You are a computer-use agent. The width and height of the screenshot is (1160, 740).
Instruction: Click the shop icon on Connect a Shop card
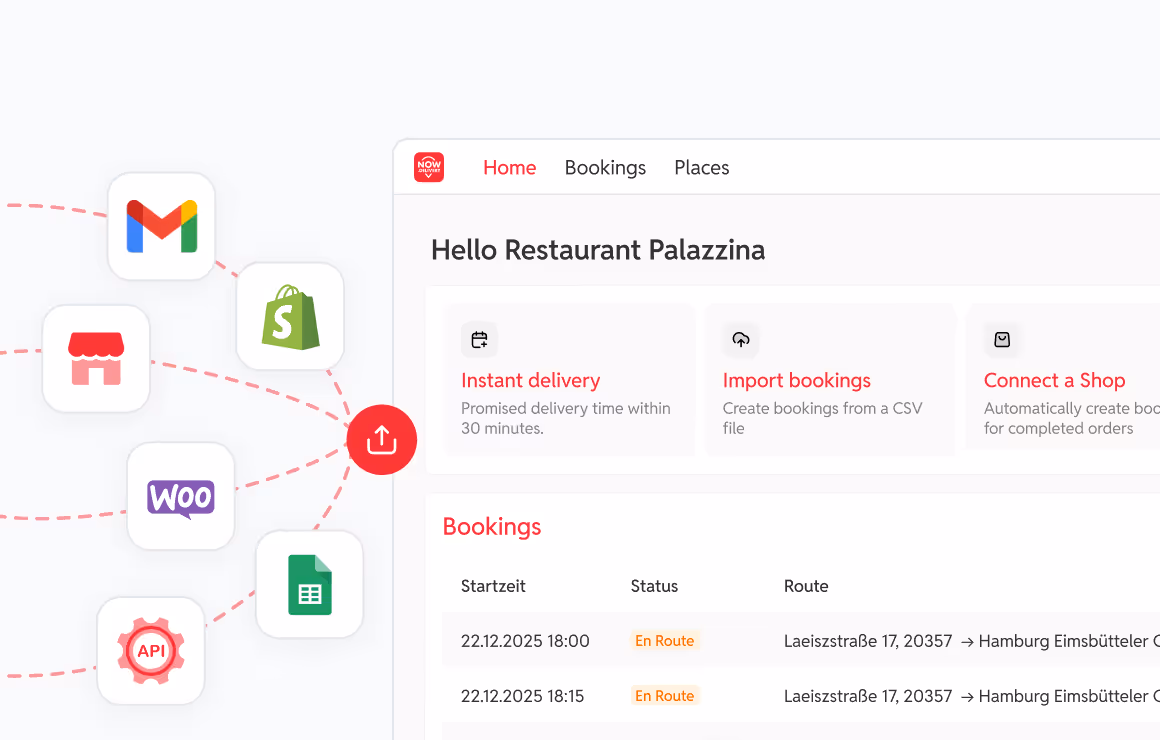pyautogui.click(x=1002, y=339)
